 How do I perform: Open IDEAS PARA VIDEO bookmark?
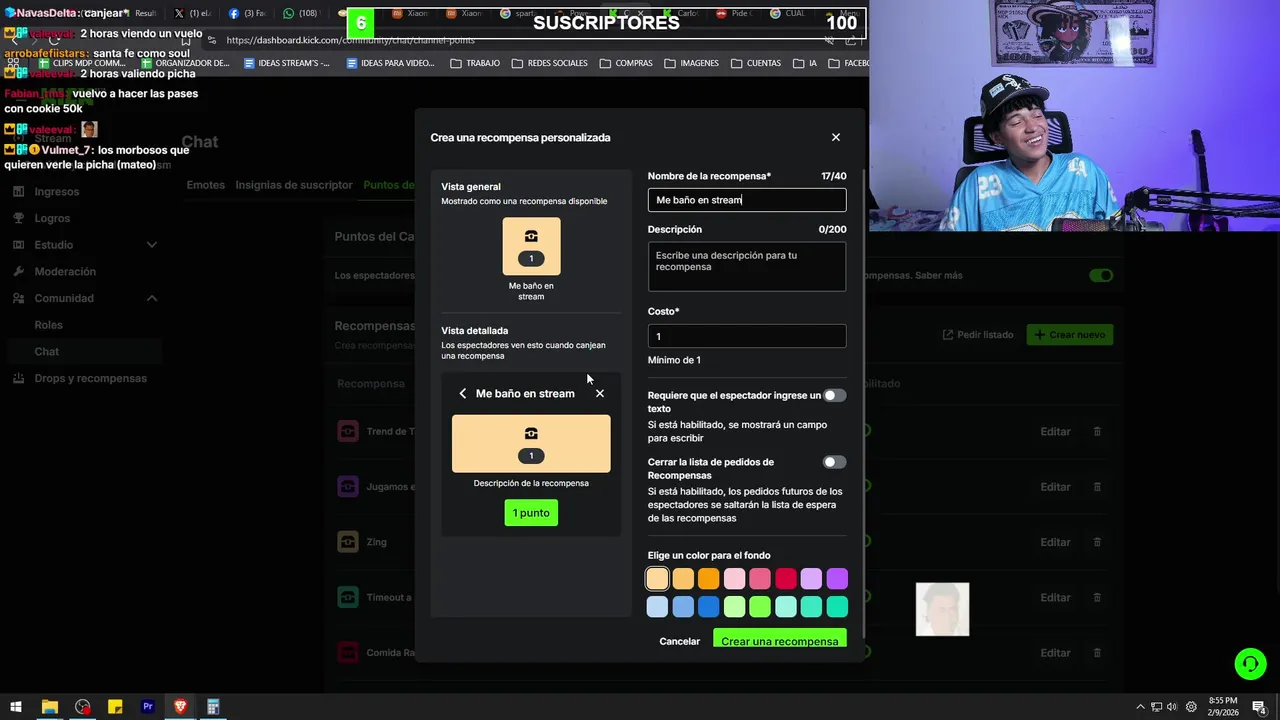tap(390, 63)
